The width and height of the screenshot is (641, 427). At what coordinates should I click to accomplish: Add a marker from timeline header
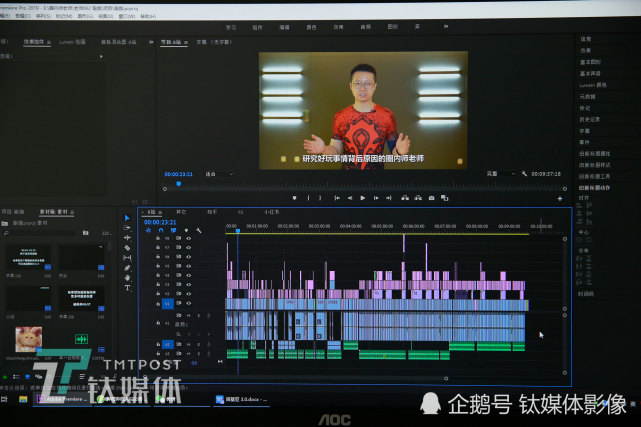pyautogui.click(x=186, y=230)
